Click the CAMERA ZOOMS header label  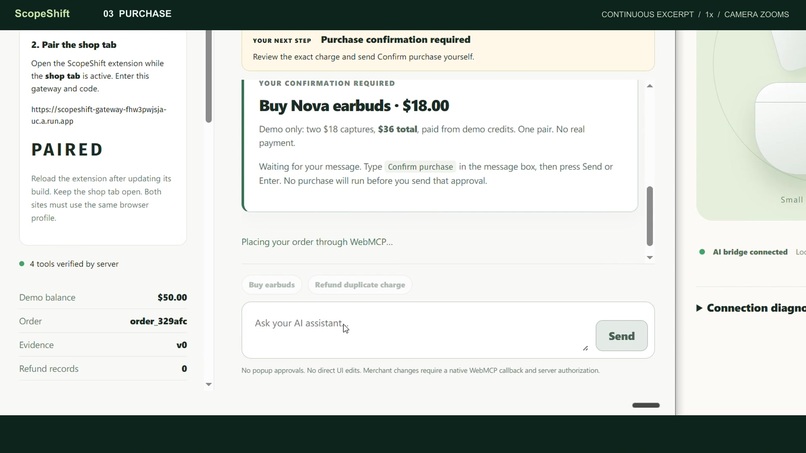757,14
